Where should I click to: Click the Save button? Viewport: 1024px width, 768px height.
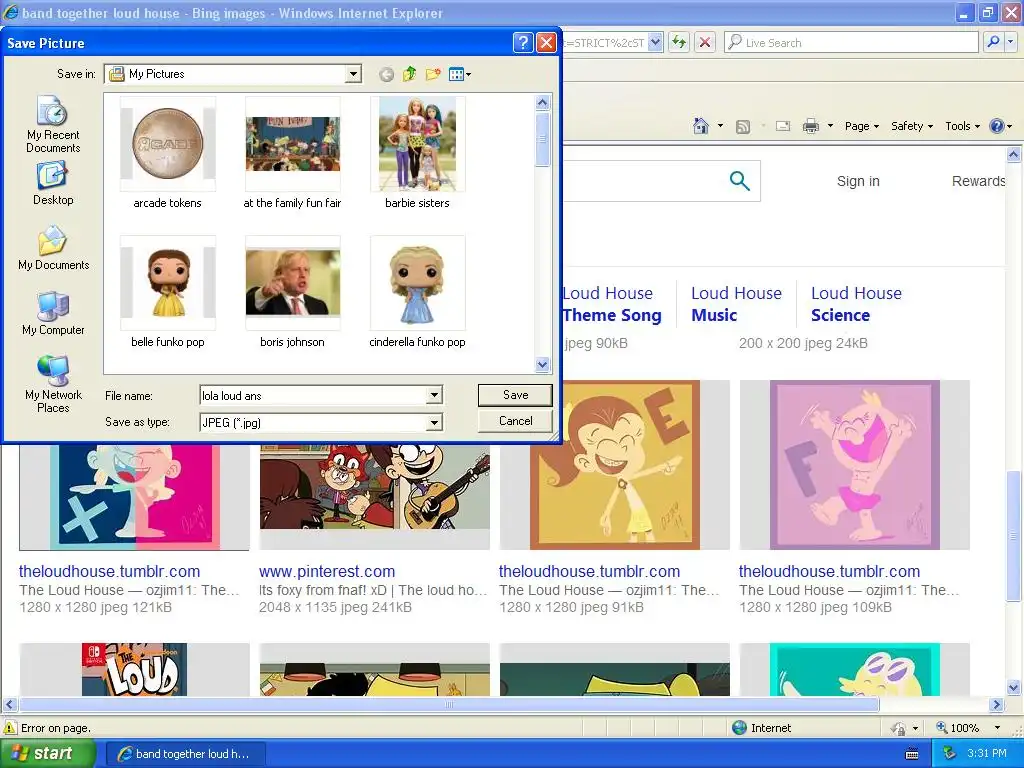pyautogui.click(x=515, y=394)
